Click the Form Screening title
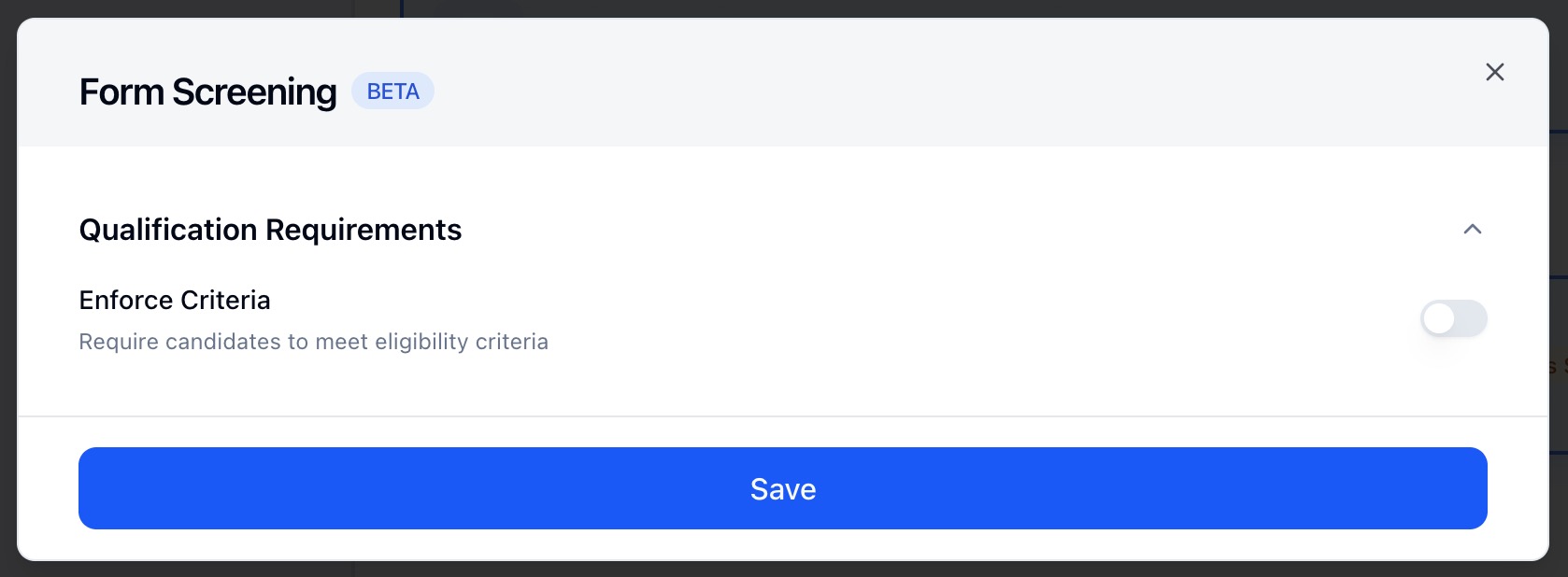 click(207, 92)
